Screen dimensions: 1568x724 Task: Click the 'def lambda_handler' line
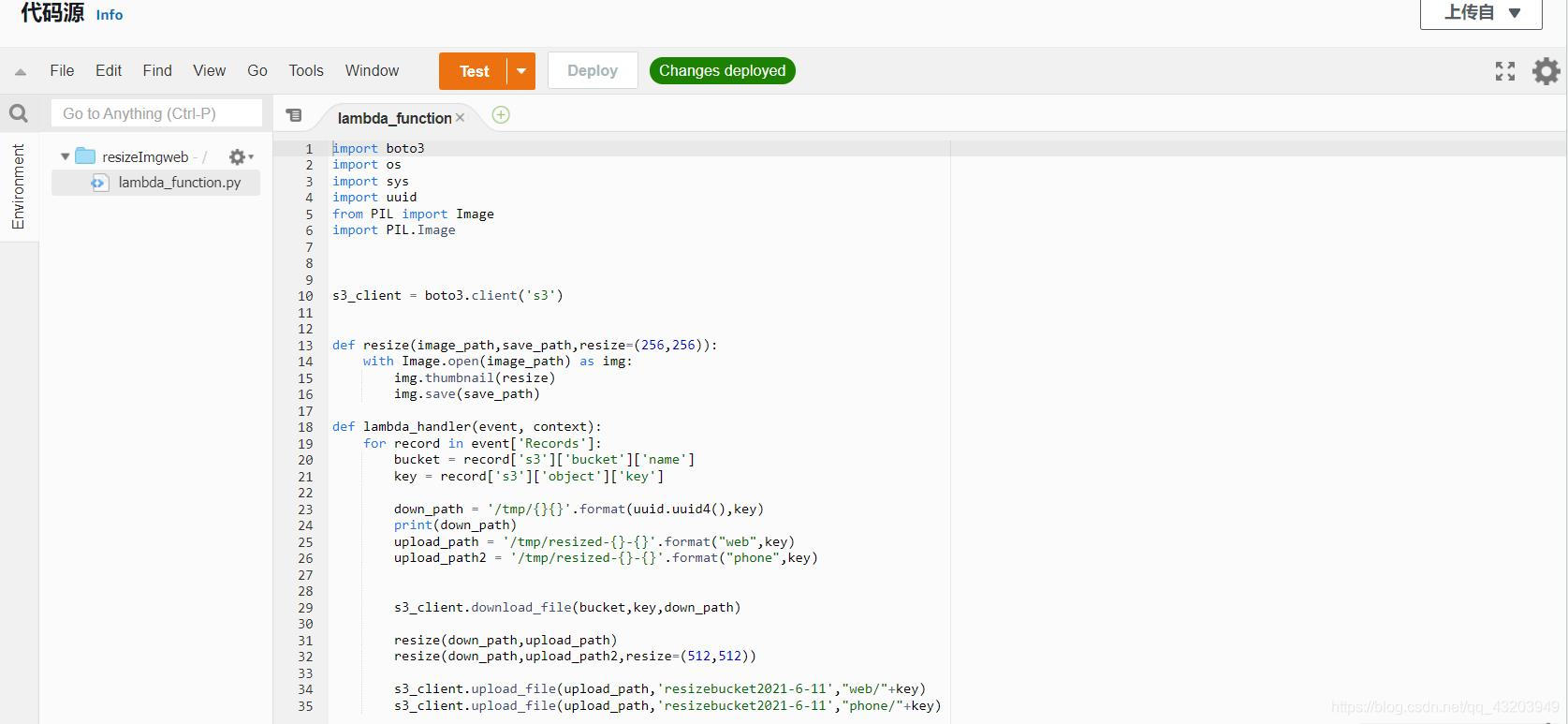[467, 426]
